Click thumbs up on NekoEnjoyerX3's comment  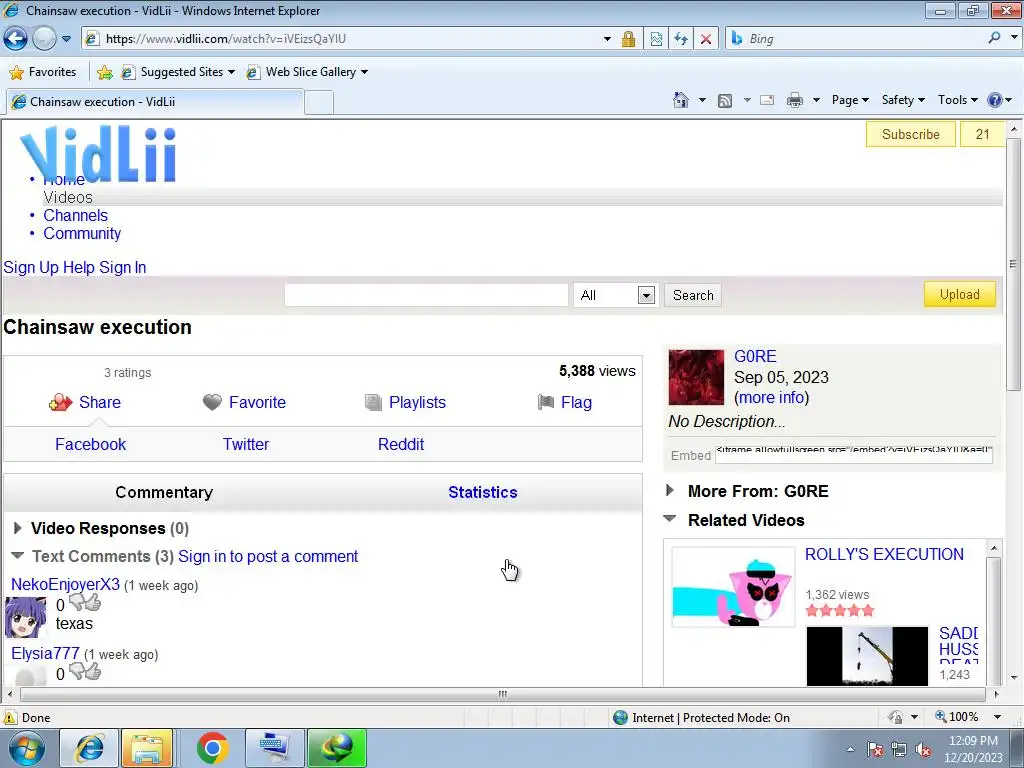[x=93, y=601]
